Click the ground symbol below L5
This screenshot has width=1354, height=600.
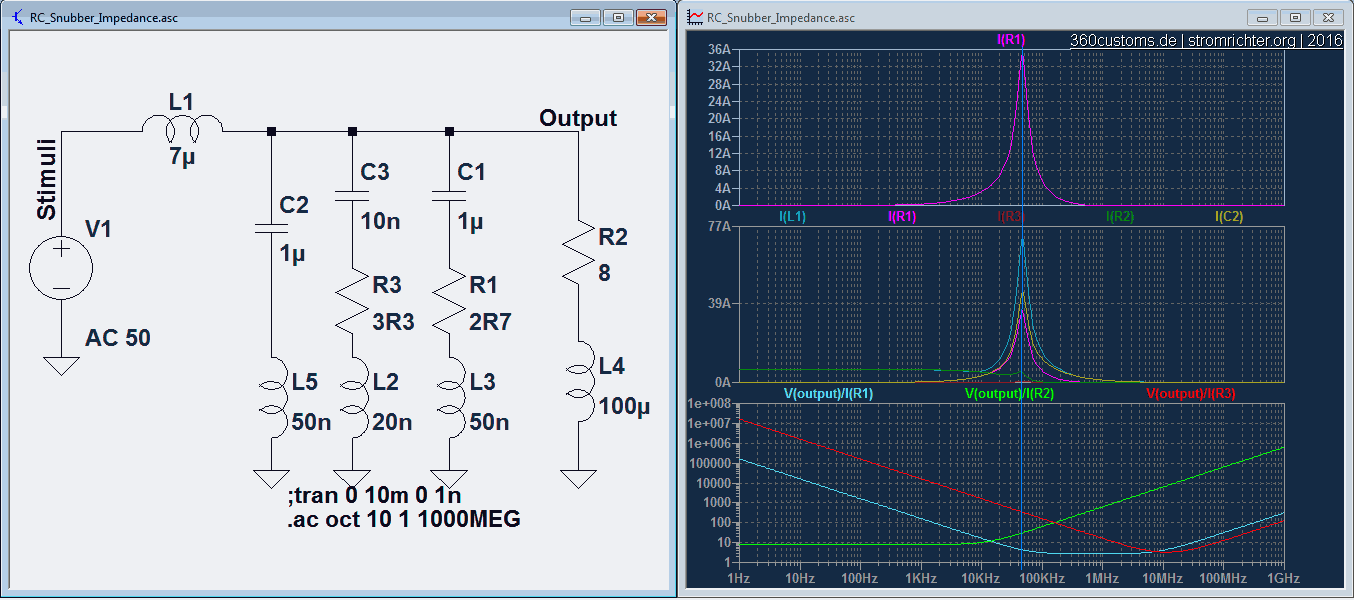click(271, 478)
